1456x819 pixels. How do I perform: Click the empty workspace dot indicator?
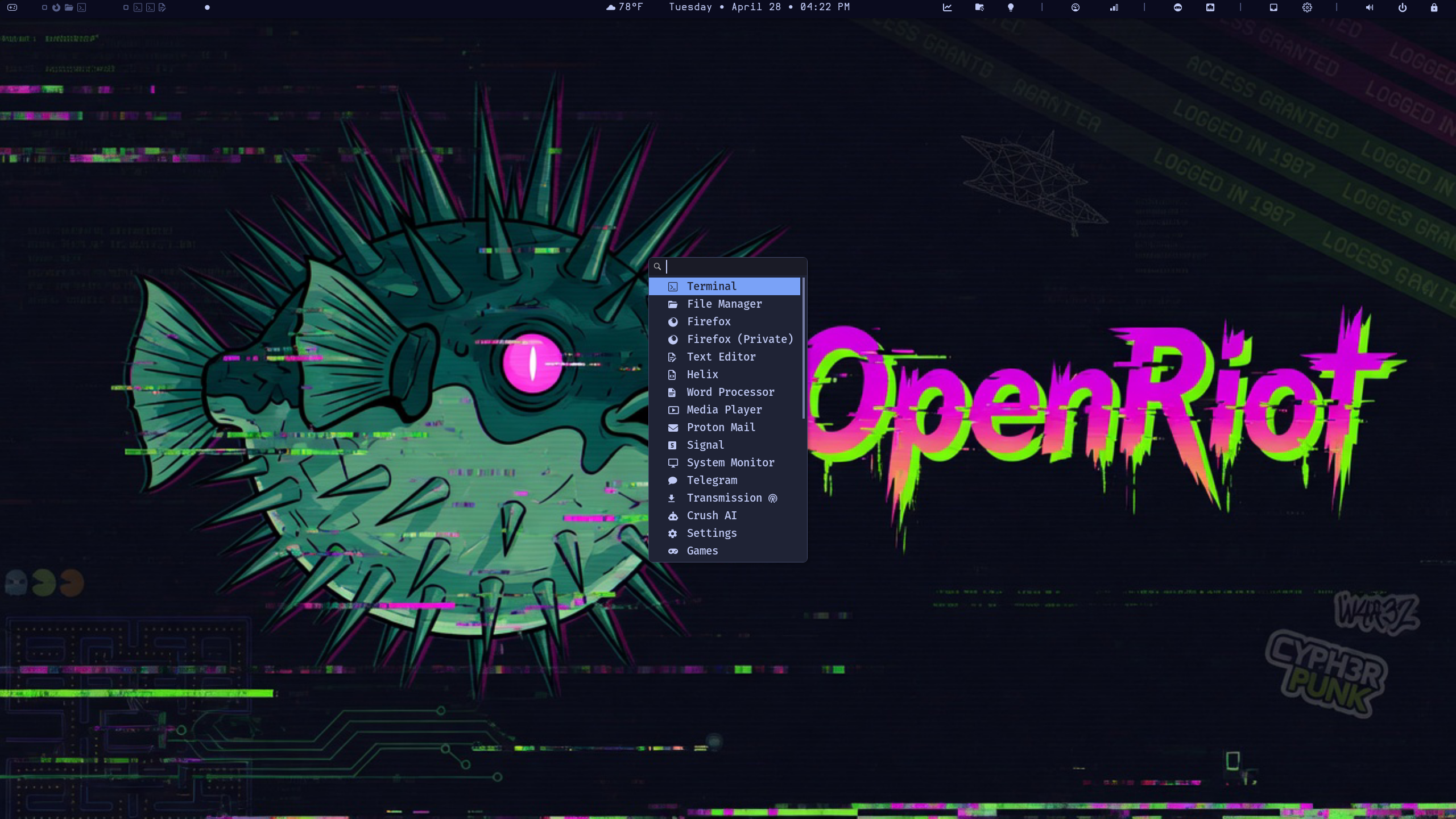tap(207, 7)
